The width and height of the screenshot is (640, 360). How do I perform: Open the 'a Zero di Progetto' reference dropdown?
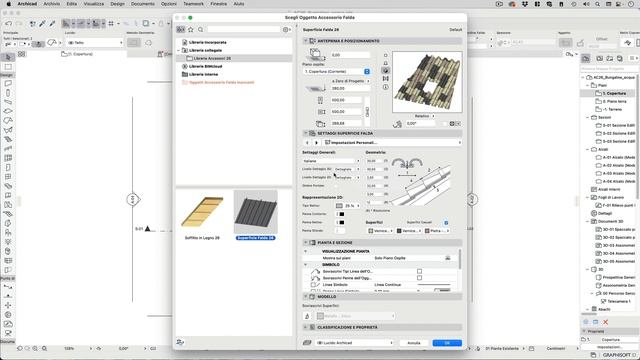click(x=350, y=81)
